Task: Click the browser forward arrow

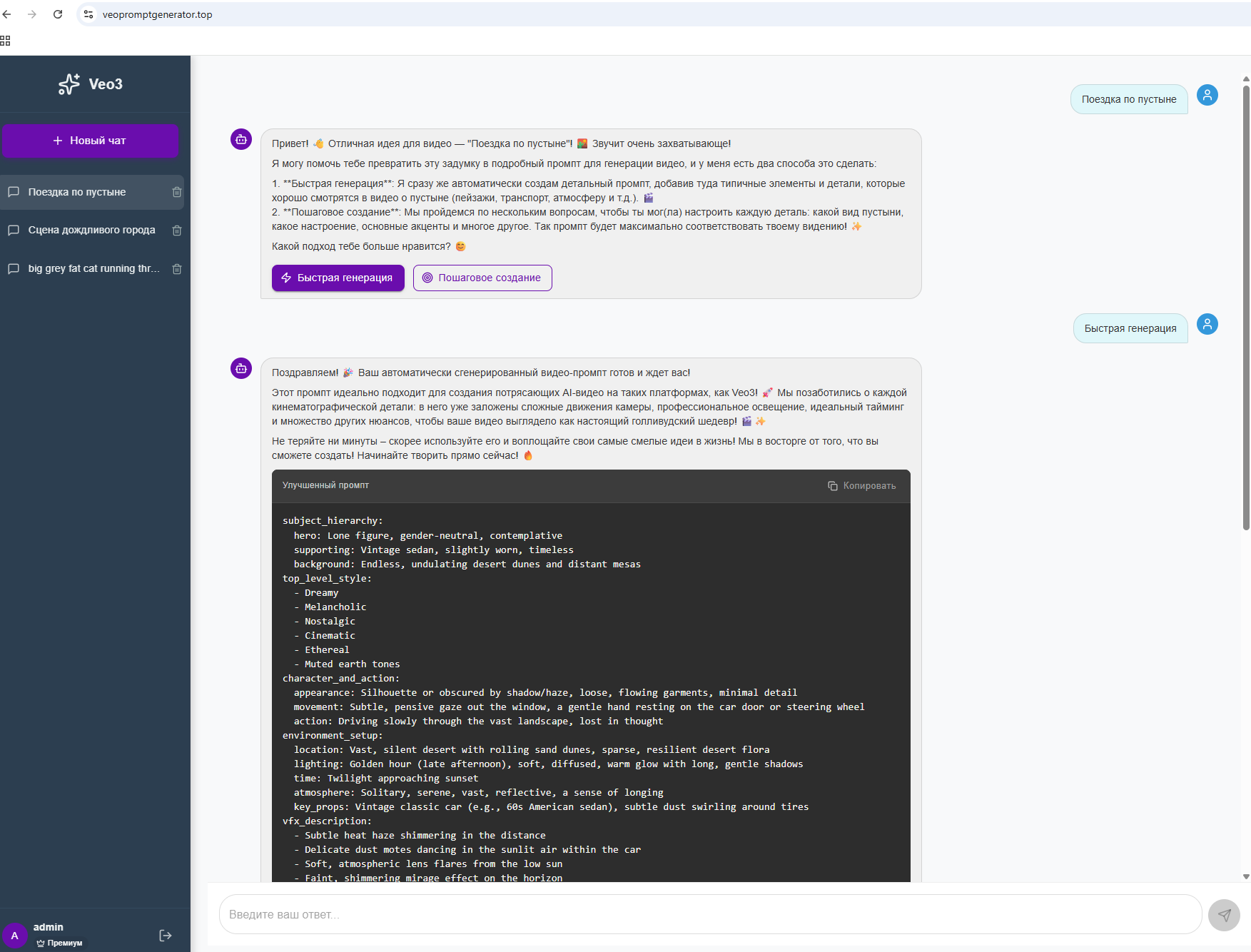Action: (x=32, y=14)
